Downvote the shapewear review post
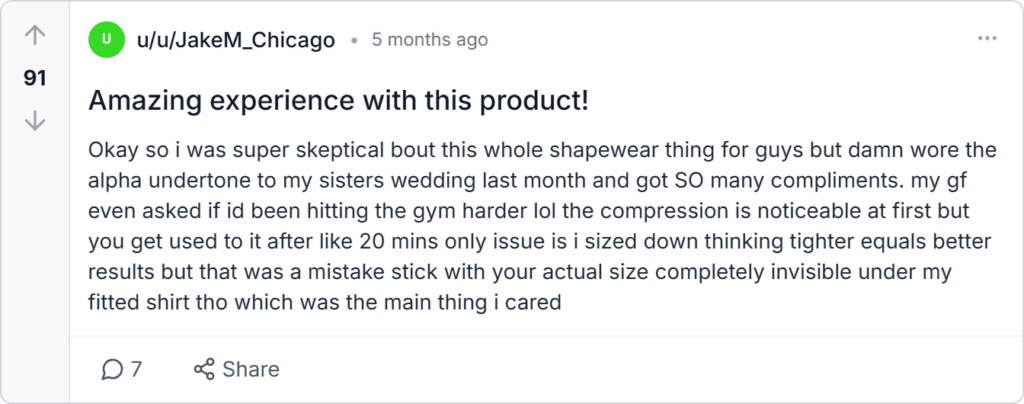The width and height of the screenshot is (1024, 404). [x=35, y=120]
